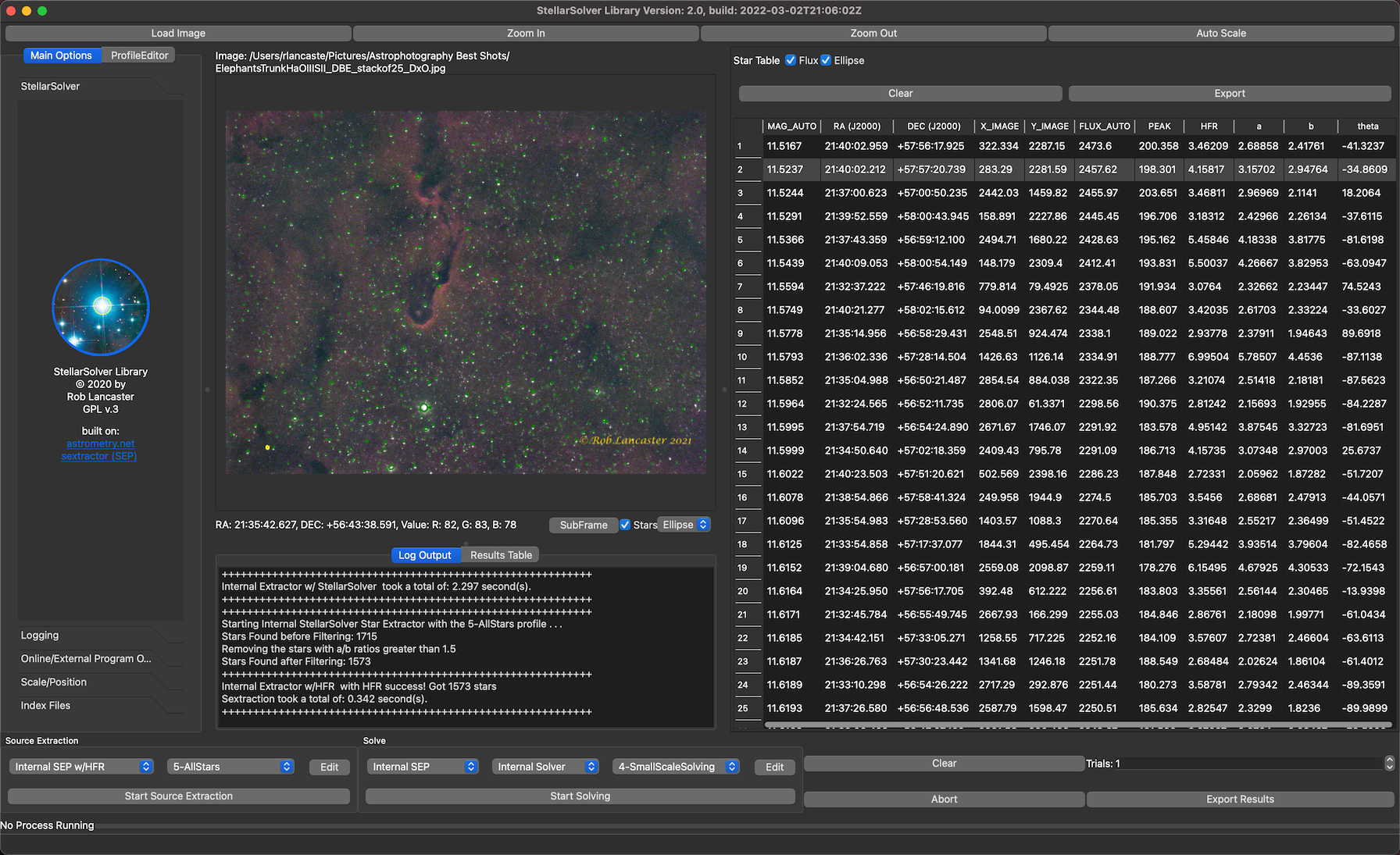Open the 5-AllStars profile dropdown
Screen dimensions: 1400x855
coord(232,767)
